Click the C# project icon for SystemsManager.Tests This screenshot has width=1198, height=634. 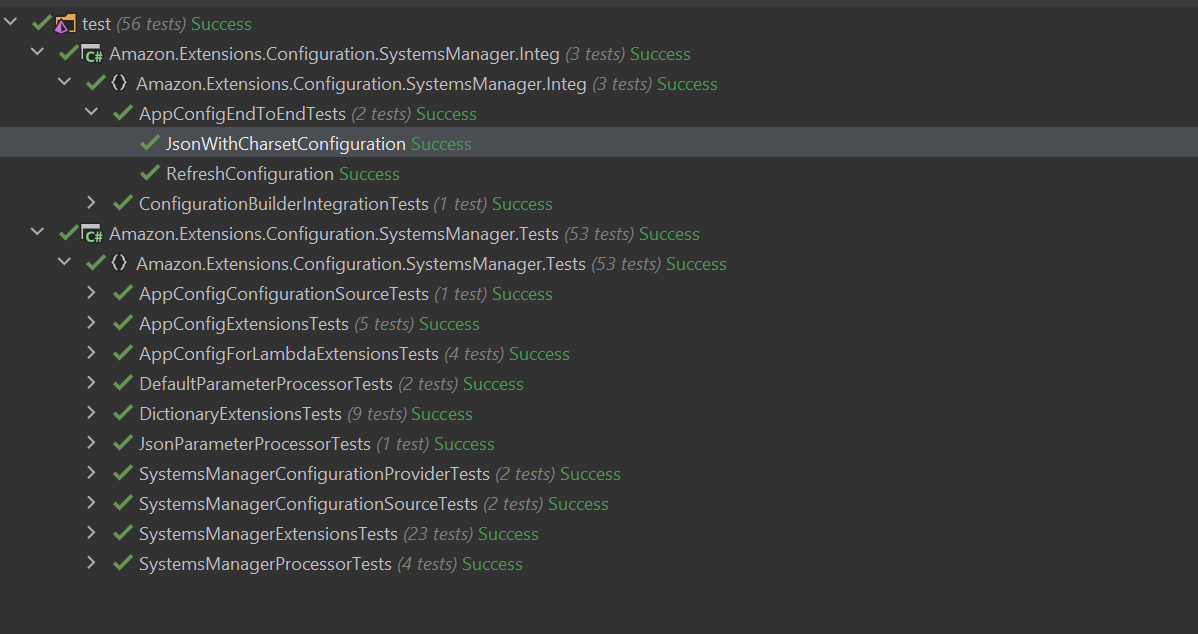pos(93,234)
